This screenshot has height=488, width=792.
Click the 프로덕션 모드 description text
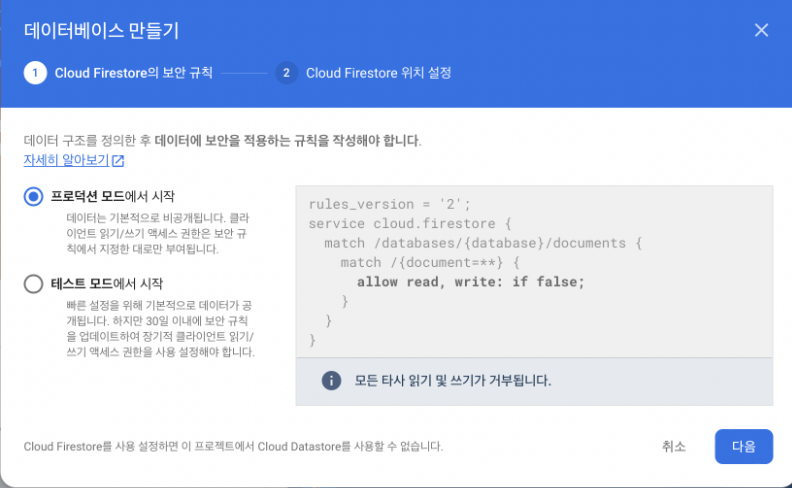pyautogui.click(x=158, y=233)
